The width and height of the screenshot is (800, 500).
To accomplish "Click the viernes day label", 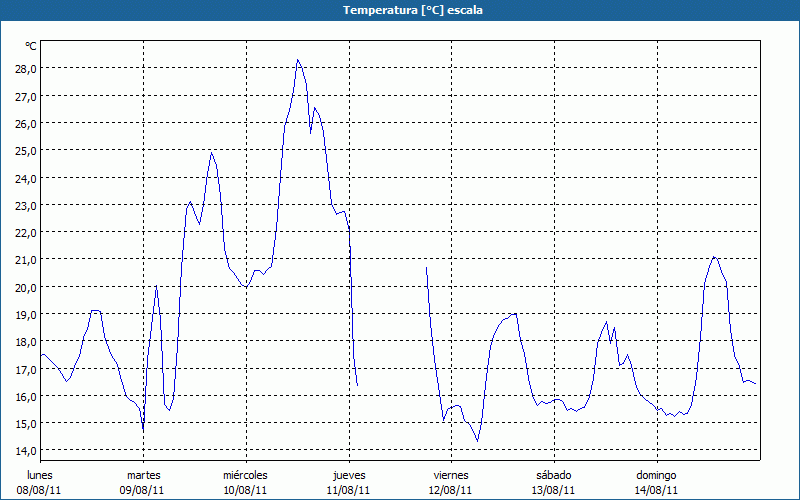I will click(x=450, y=475).
